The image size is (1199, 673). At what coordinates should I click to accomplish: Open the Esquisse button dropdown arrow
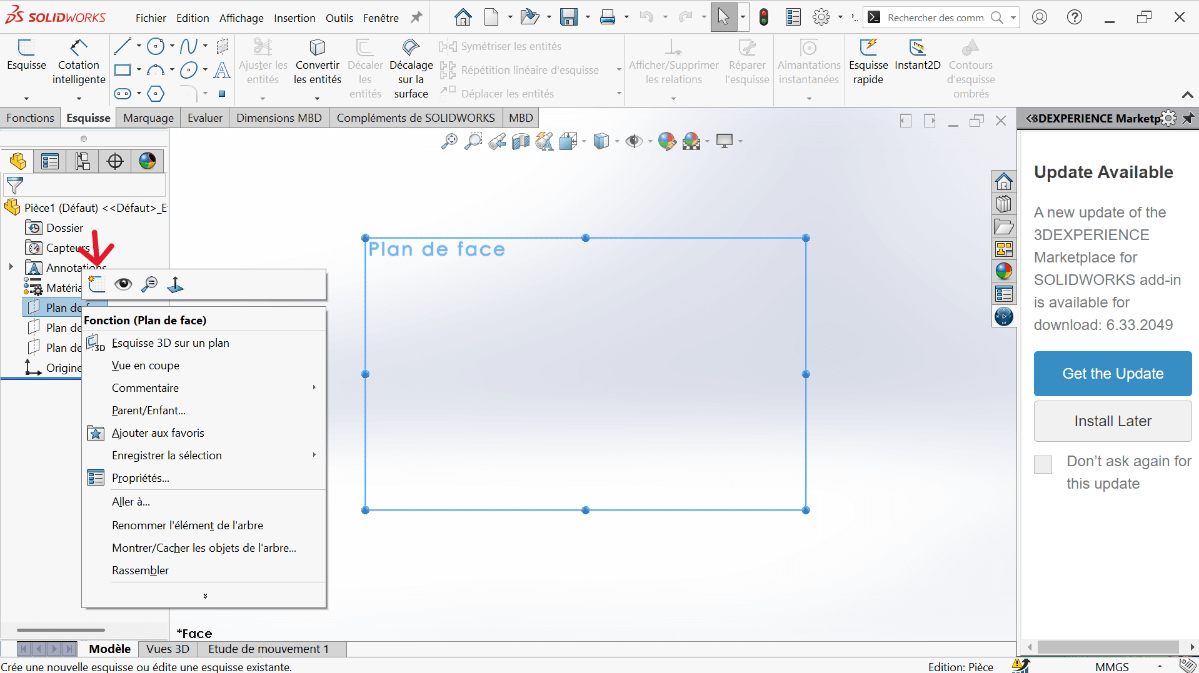coord(26,98)
